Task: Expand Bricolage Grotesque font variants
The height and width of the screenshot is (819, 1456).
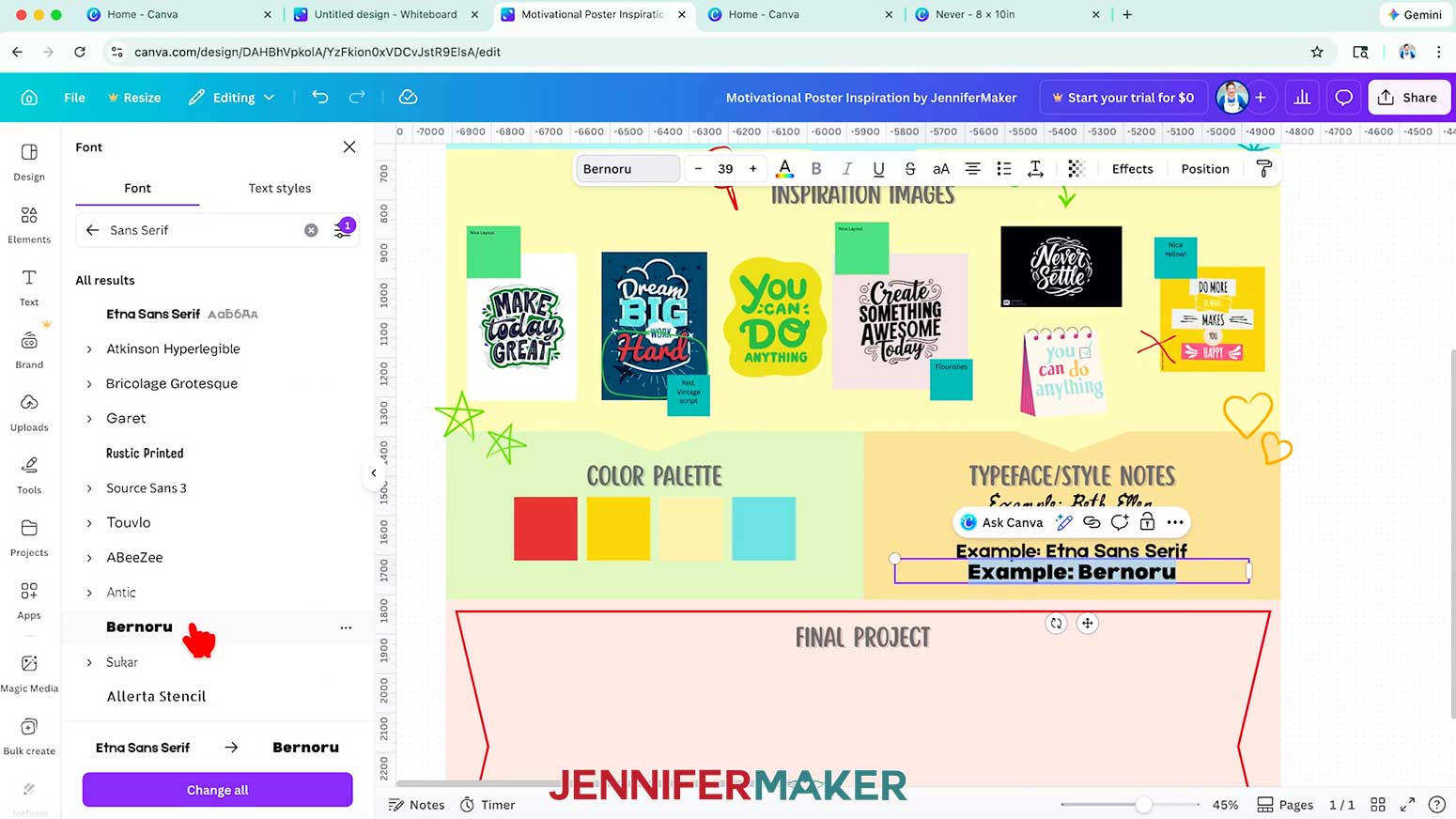Action: click(x=89, y=384)
